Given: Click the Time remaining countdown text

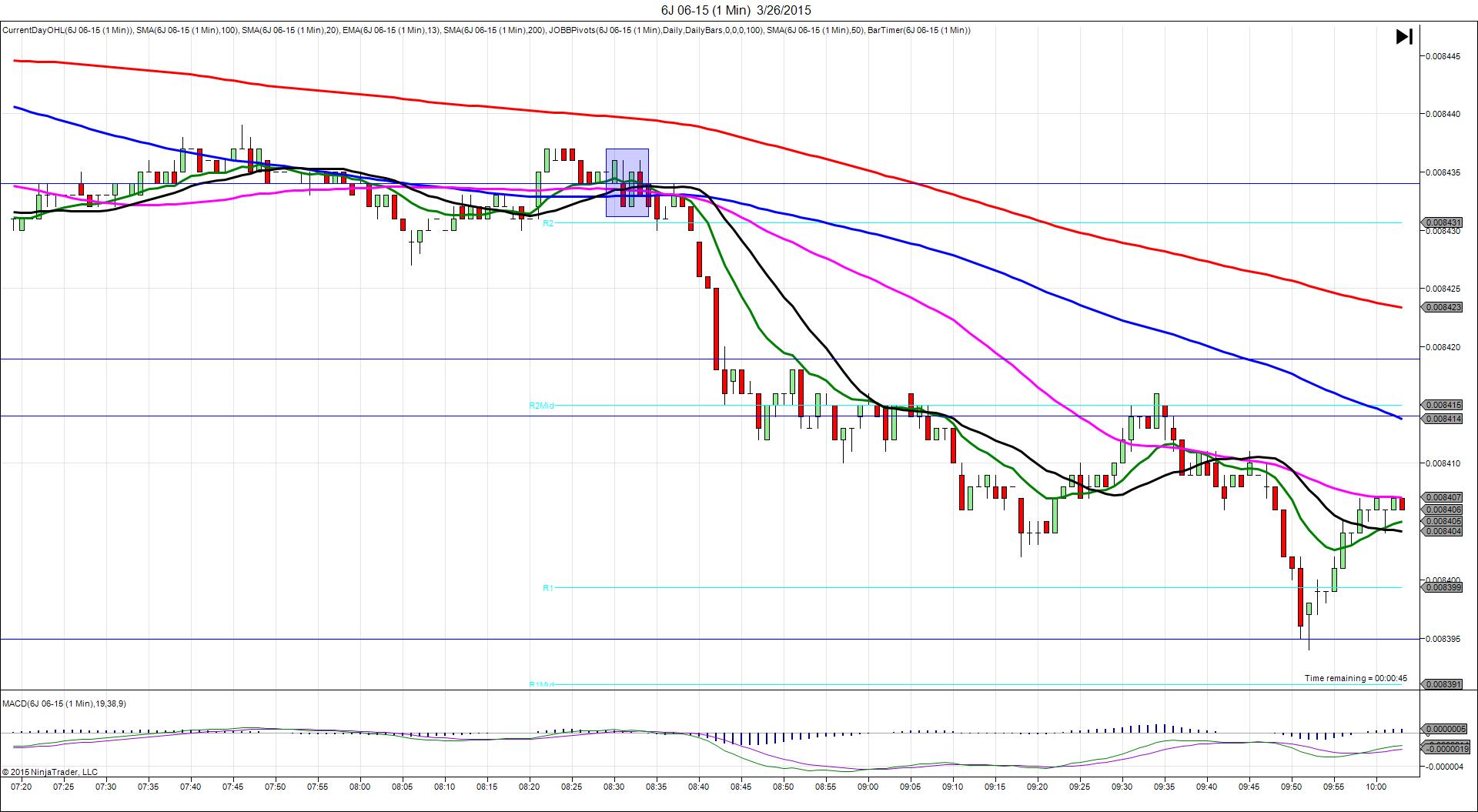Looking at the screenshot, I should (x=1356, y=678).
